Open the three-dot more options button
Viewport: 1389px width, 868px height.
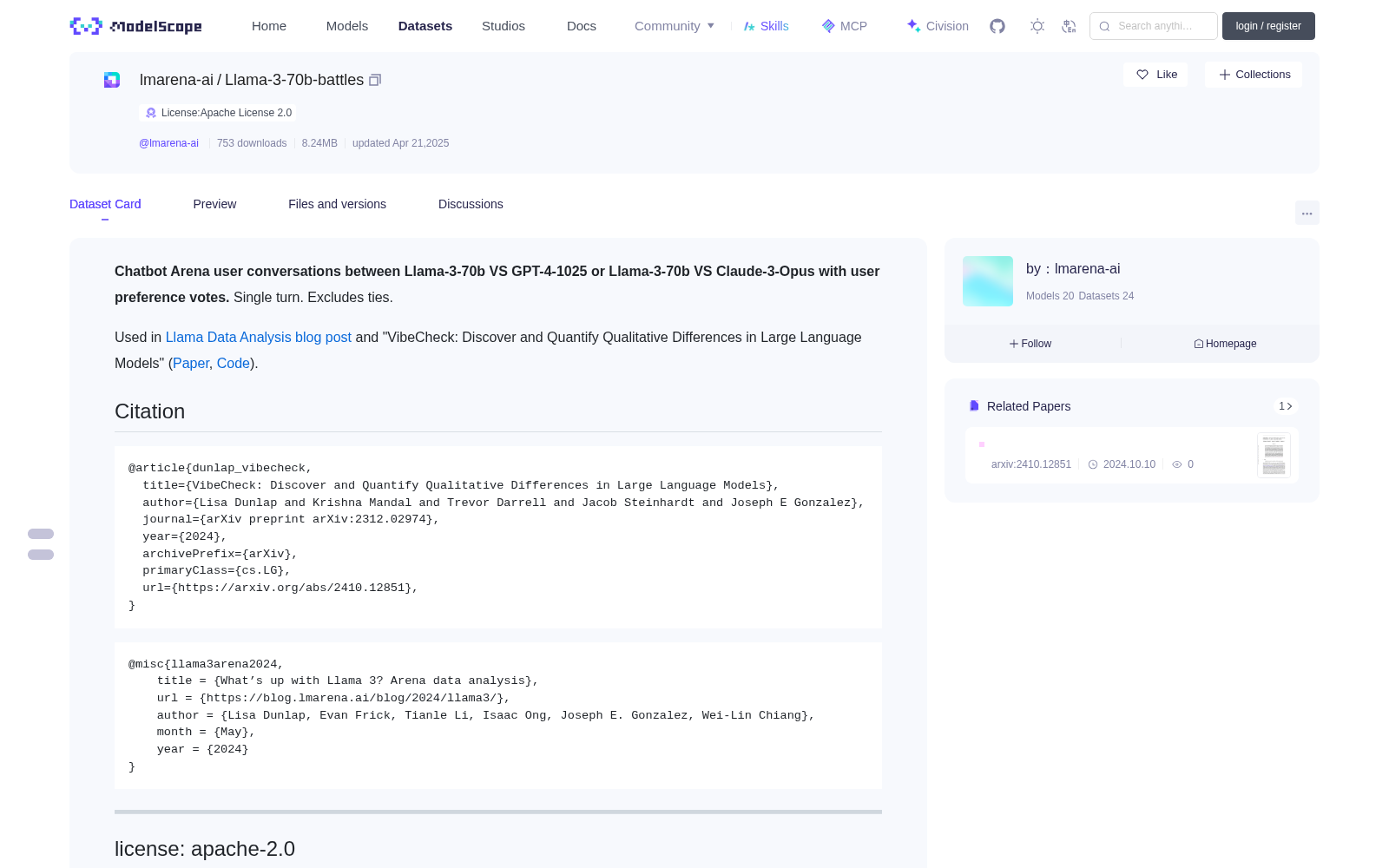pos(1307,213)
